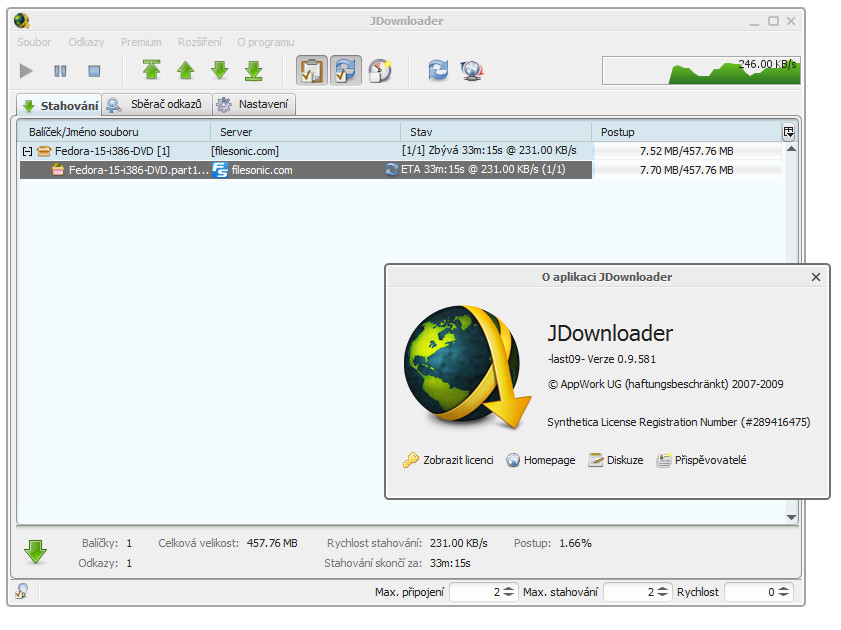This screenshot has width=841, height=630.
Task: Open the O programu menu
Action: [x=265, y=42]
